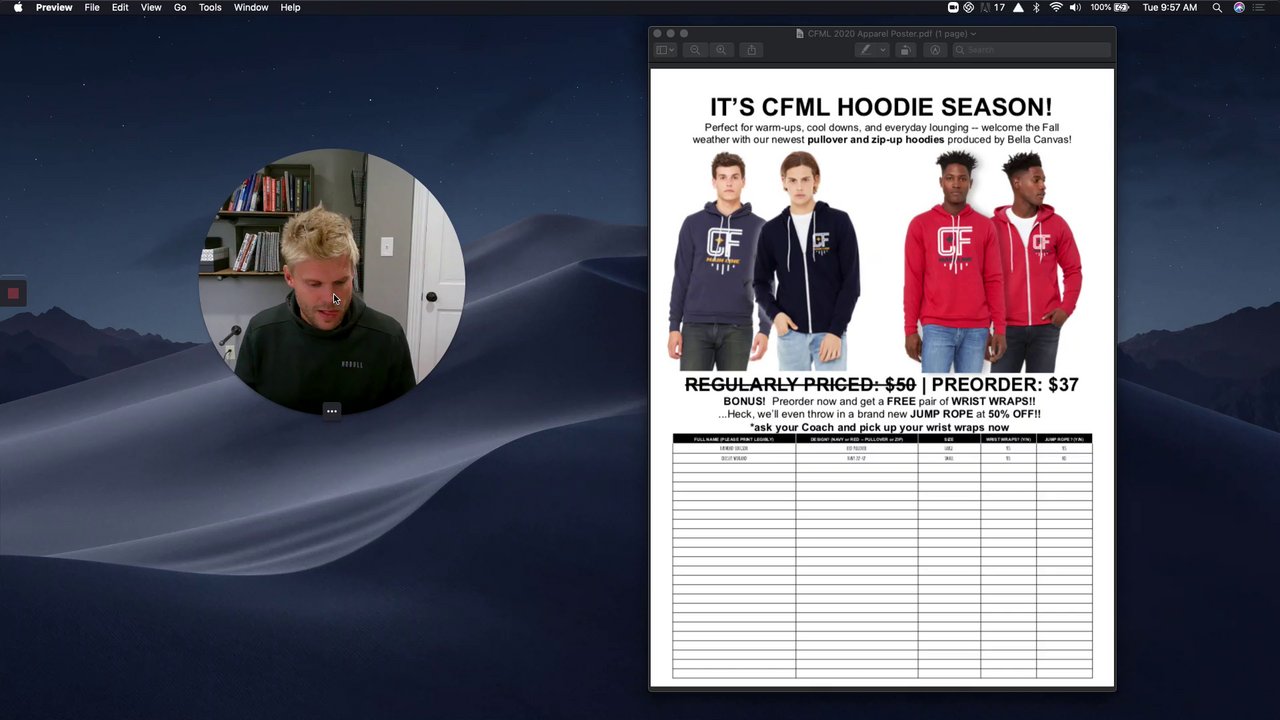The width and height of the screenshot is (1280, 720).
Task: Click the navy zip-up hoodie photo
Action: click(x=806, y=262)
